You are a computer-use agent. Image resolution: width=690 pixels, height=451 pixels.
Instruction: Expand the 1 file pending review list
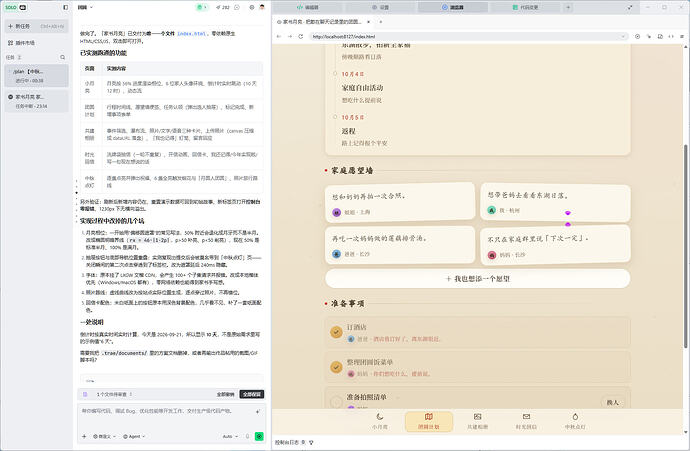pos(114,394)
